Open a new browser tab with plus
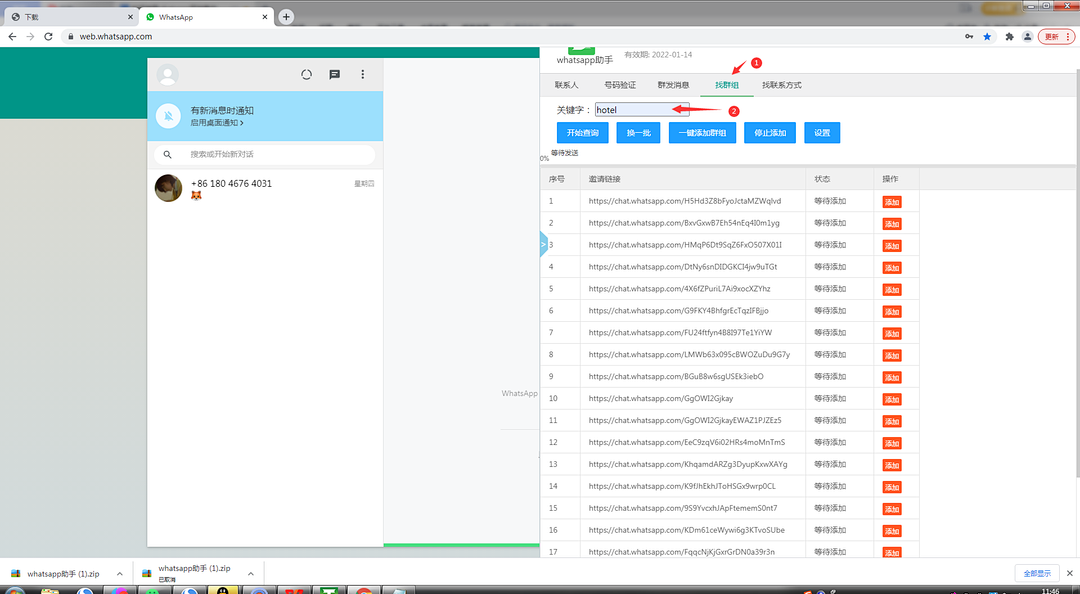Viewport: 1080px width, 594px height. tap(286, 17)
